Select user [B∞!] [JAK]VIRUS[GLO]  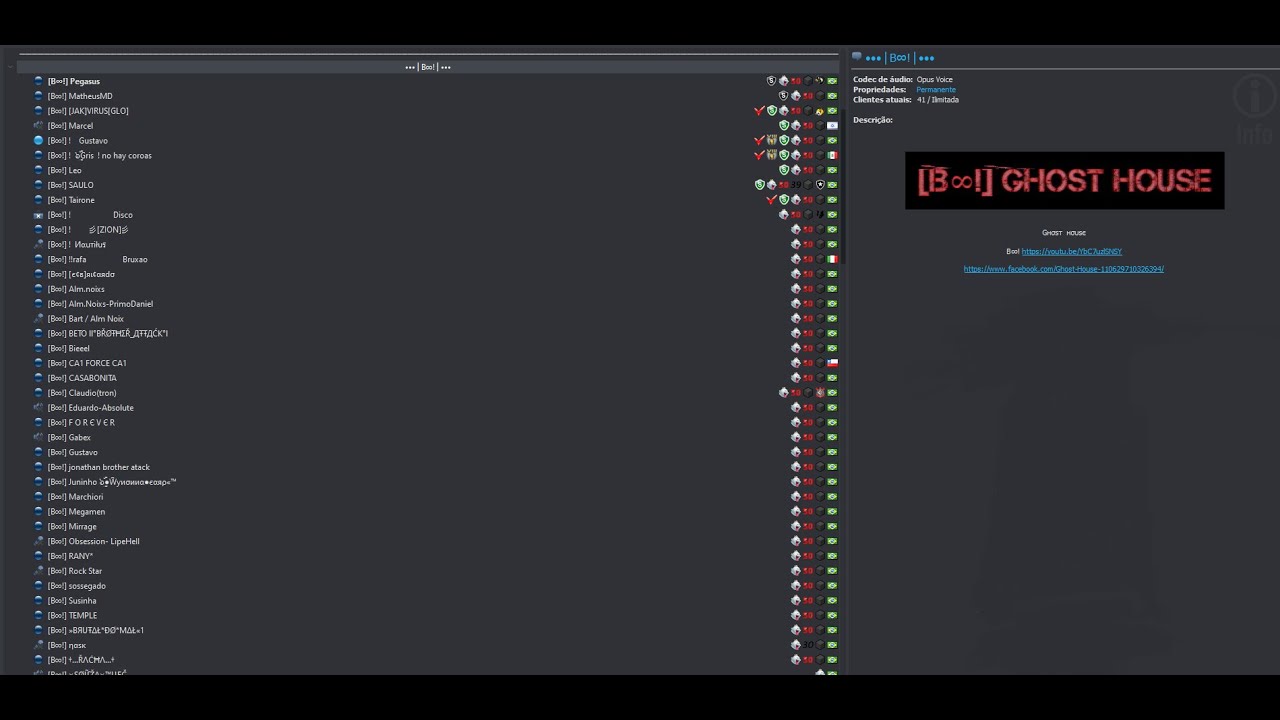(x=88, y=111)
